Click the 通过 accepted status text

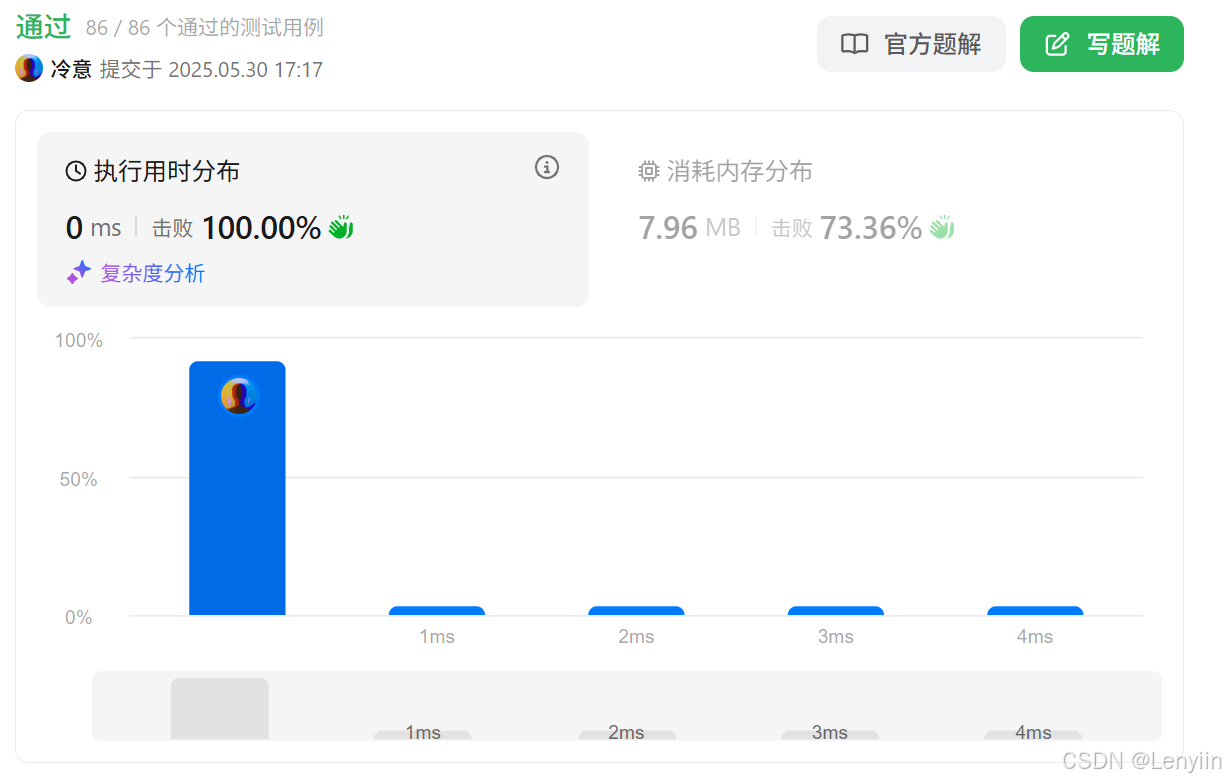43,27
